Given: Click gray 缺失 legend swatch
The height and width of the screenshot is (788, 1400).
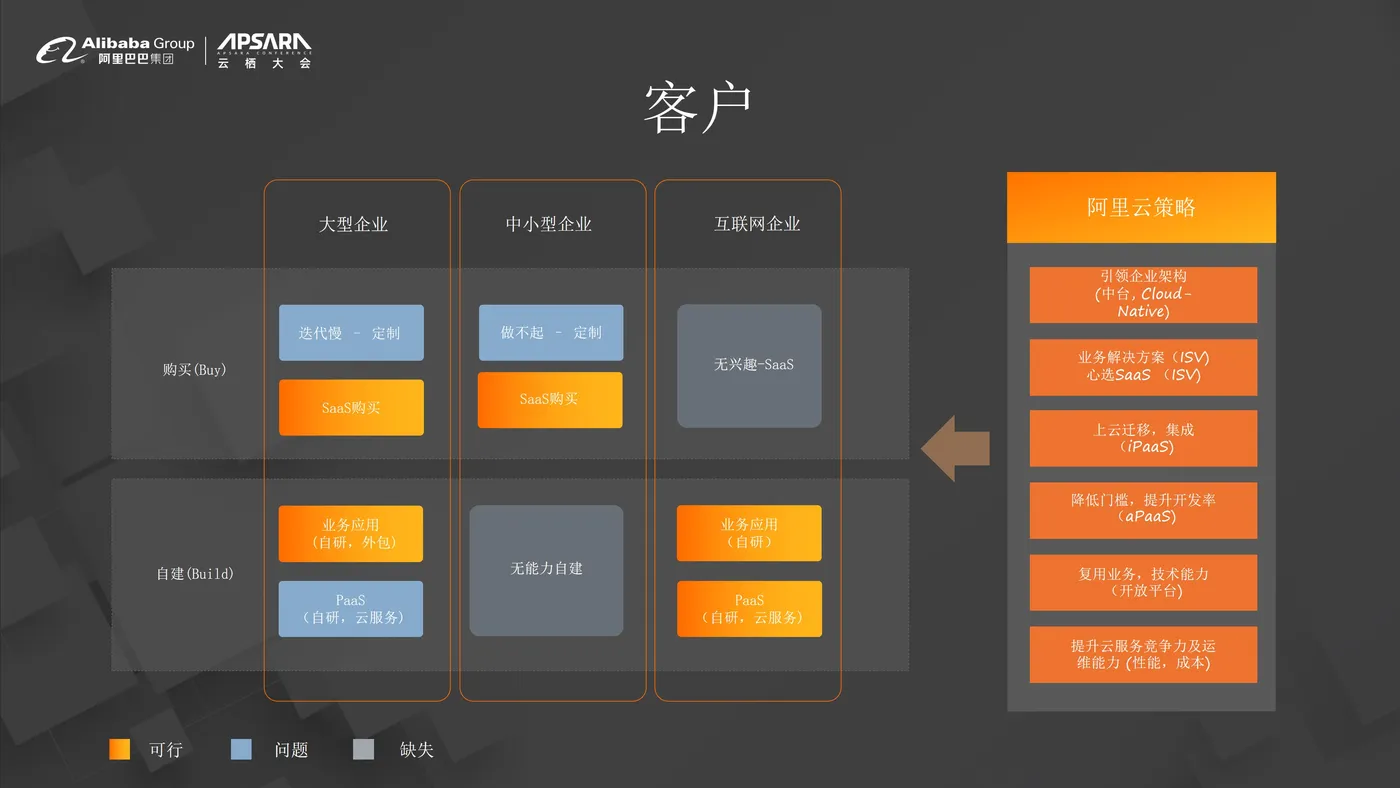Looking at the screenshot, I should point(364,749).
